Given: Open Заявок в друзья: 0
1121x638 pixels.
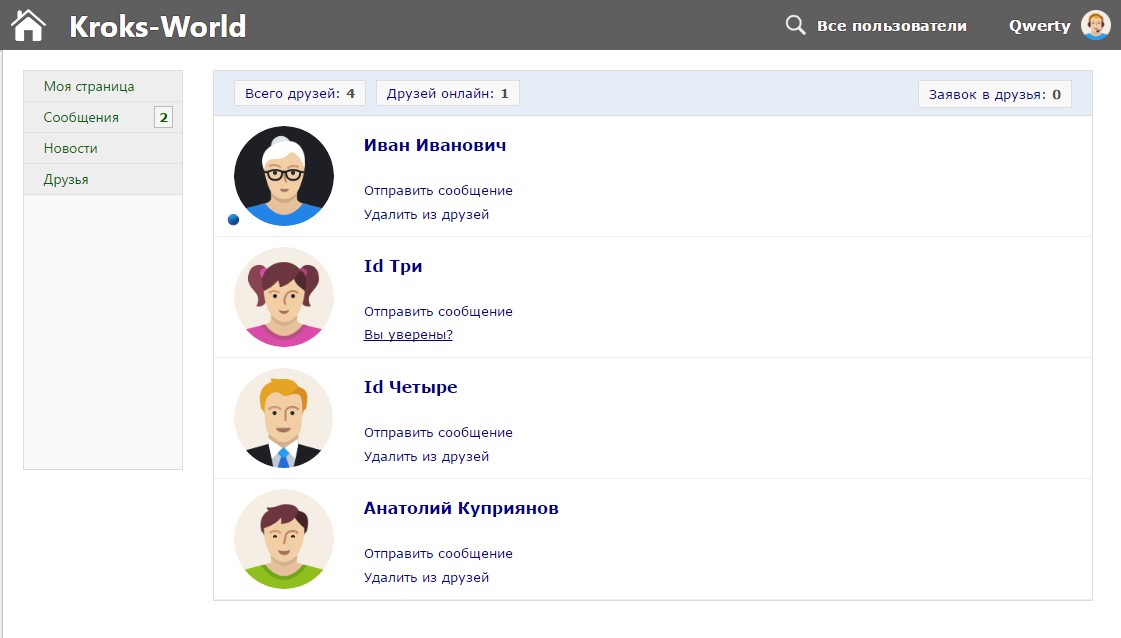Looking at the screenshot, I should [x=994, y=94].
